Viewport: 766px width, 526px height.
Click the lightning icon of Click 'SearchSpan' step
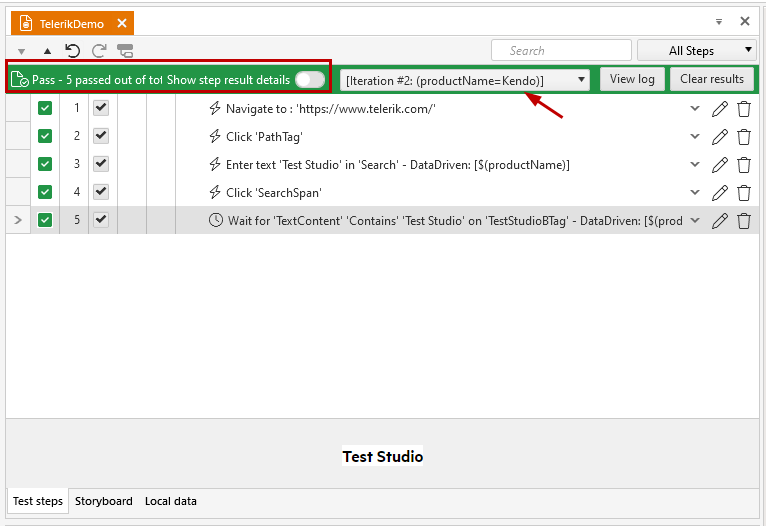[x=215, y=192]
